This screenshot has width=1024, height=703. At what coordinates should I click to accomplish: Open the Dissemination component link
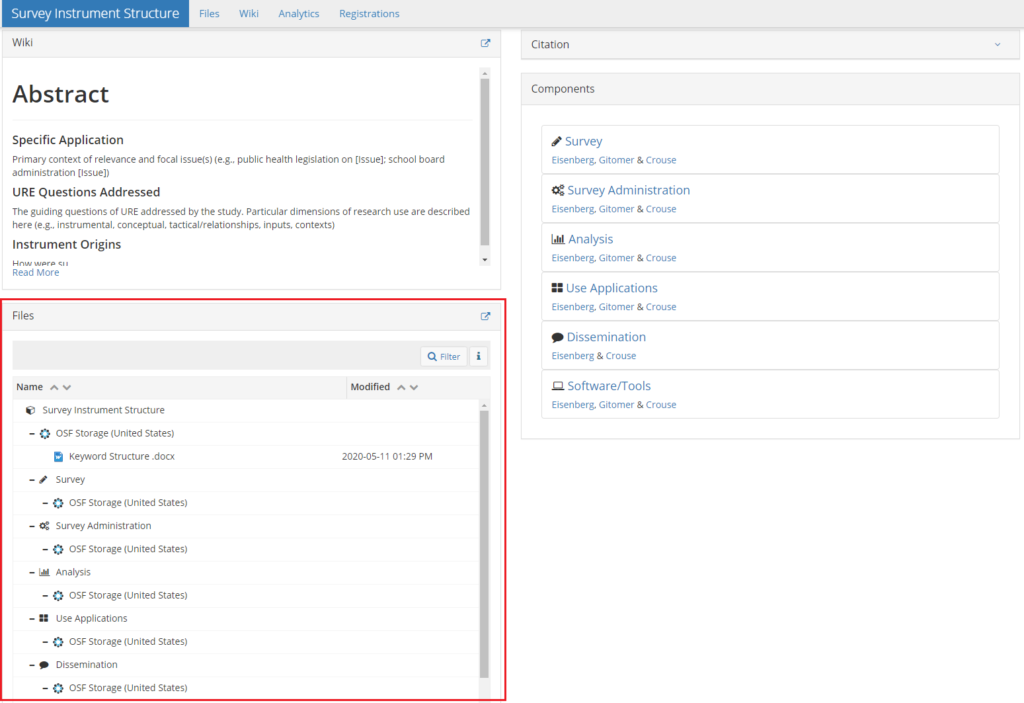pyautogui.click(x=606, y=337)
